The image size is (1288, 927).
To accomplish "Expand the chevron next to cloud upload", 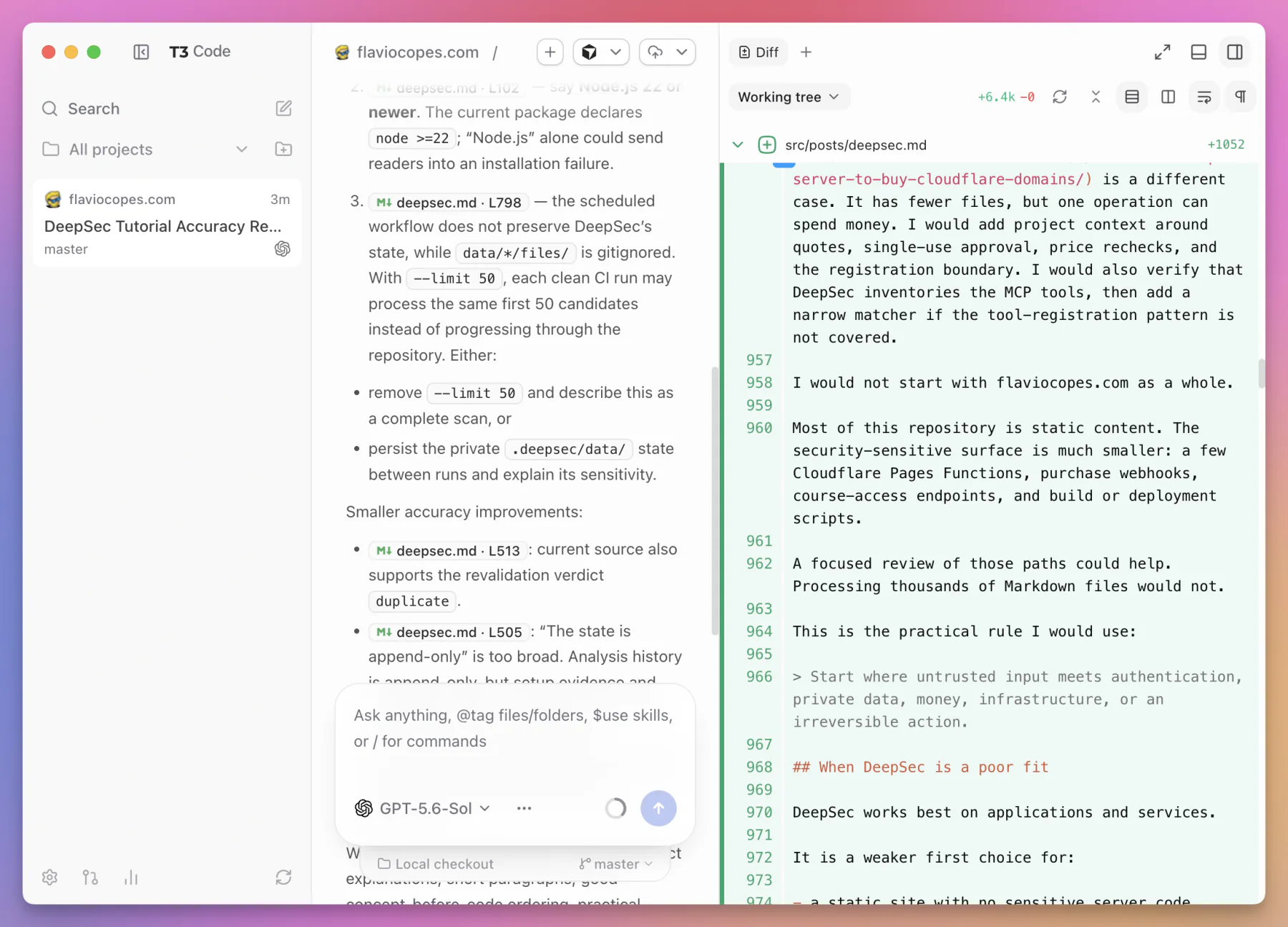I will pyautogui.click(x=682, y=52).
